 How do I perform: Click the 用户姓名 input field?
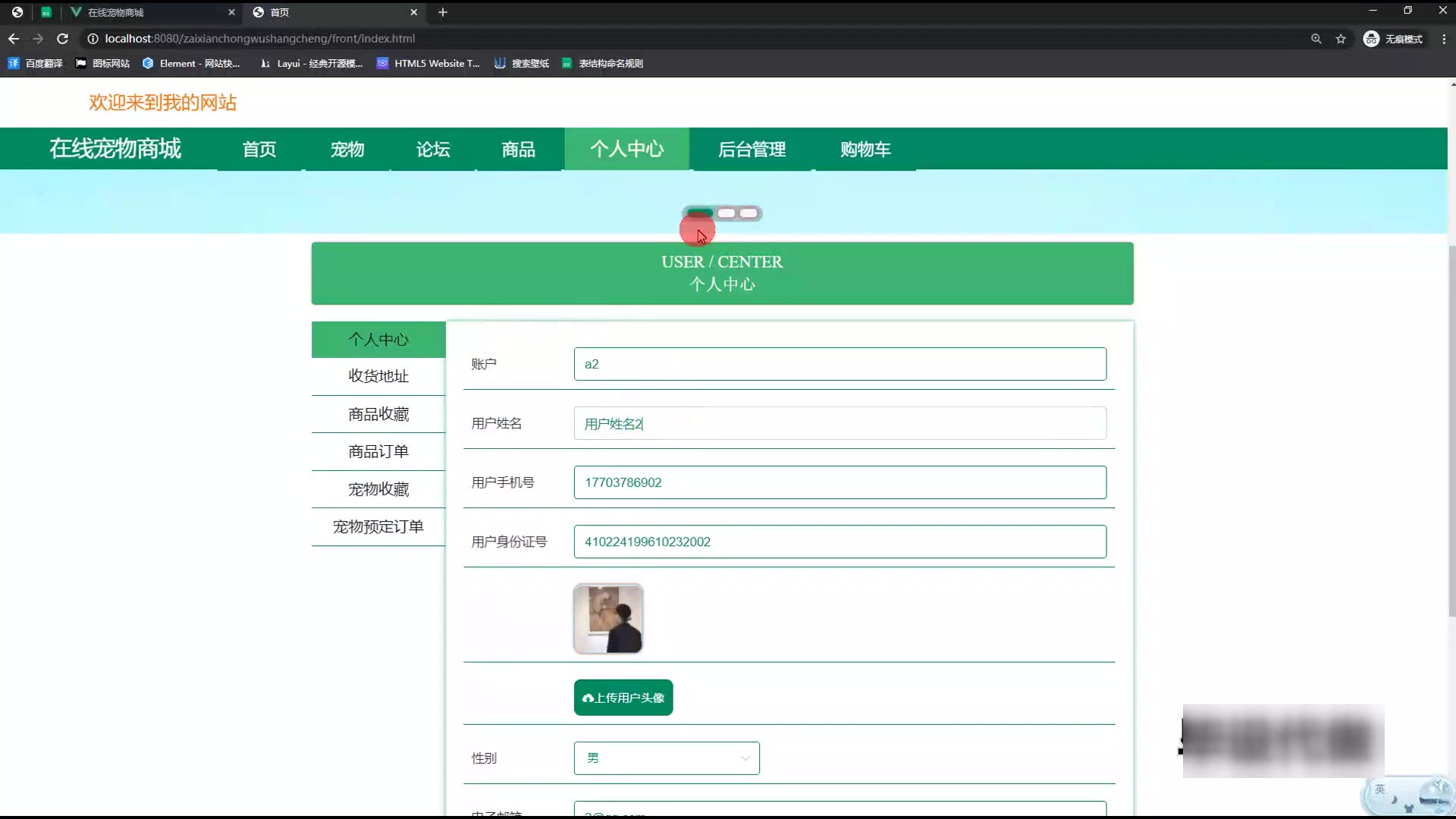(x=840, y=423)
